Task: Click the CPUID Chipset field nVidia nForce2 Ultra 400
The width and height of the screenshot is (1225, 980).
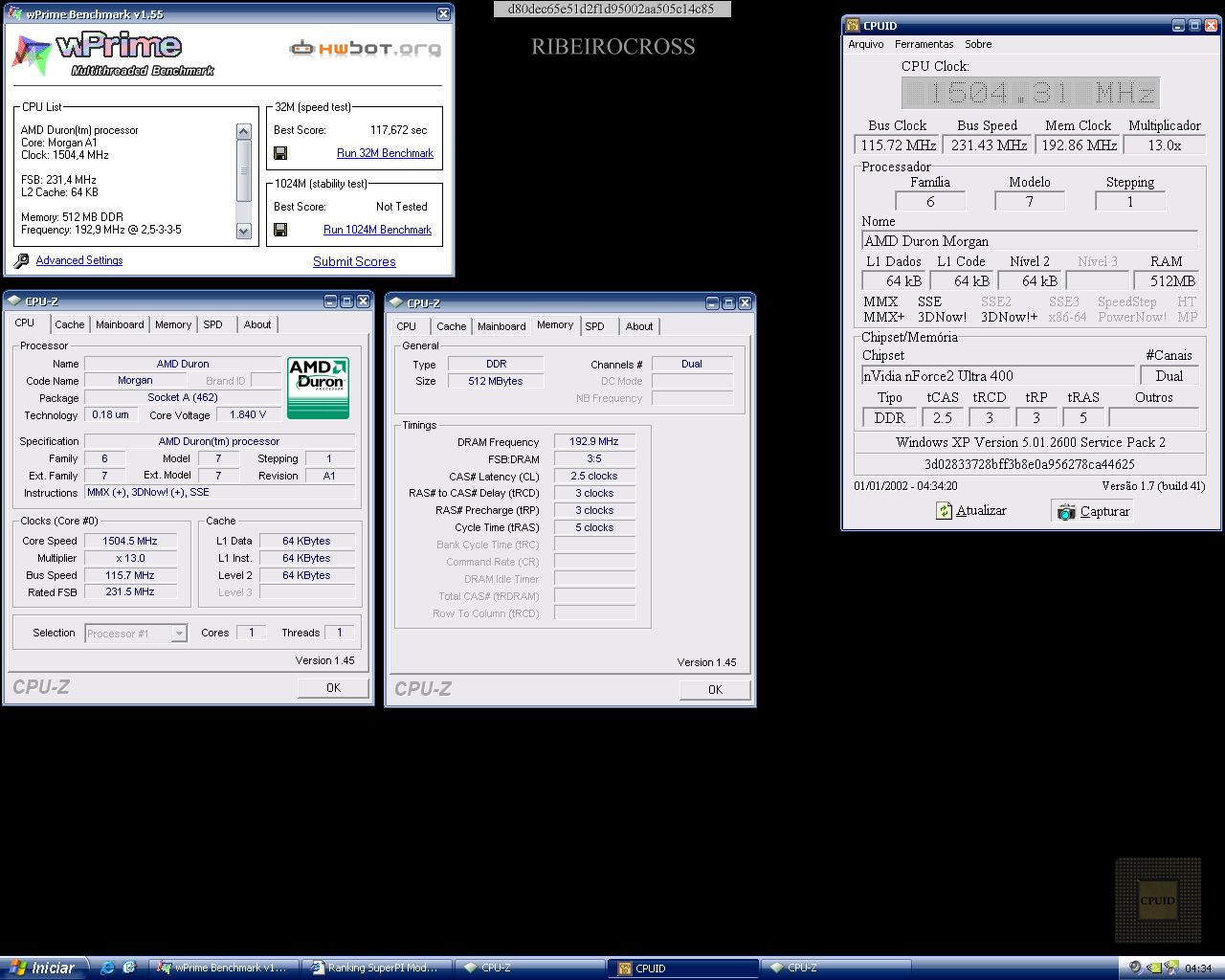Action: pyautogui.click(x=998, y=376)
